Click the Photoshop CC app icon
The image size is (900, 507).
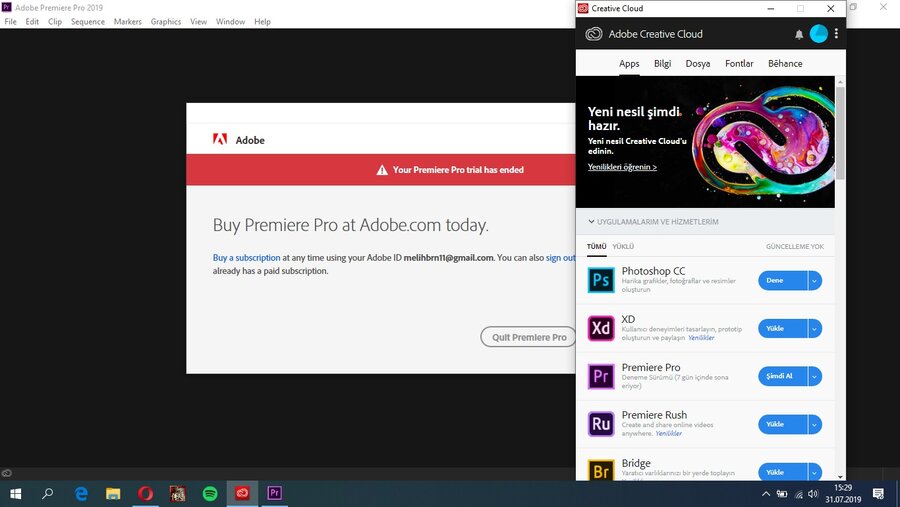[x=601, y=280]
